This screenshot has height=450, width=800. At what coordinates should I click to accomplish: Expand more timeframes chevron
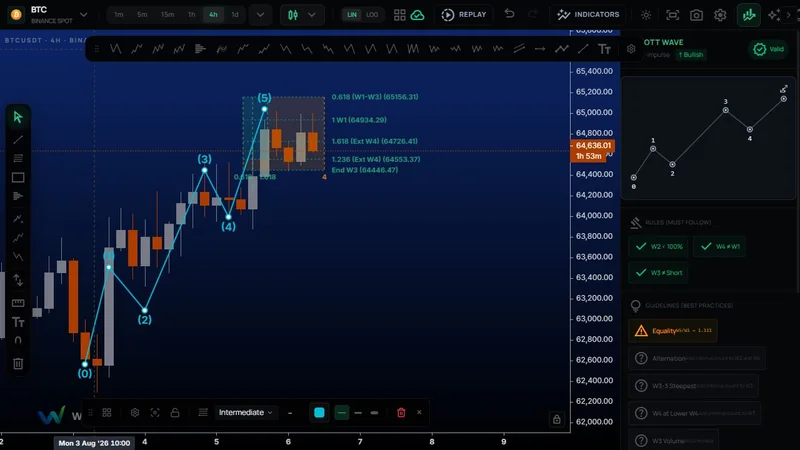(x=260, y=15)
